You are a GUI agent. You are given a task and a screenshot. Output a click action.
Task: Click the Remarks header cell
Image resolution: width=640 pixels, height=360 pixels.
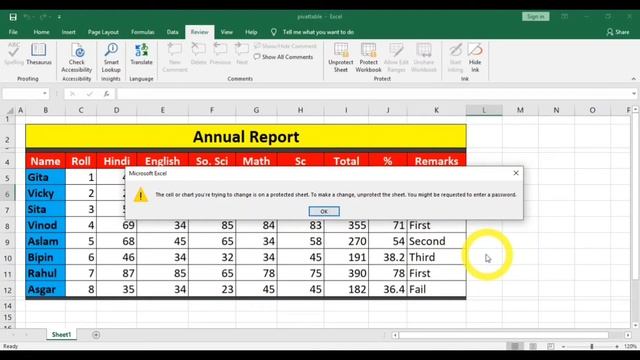point(436,161)
